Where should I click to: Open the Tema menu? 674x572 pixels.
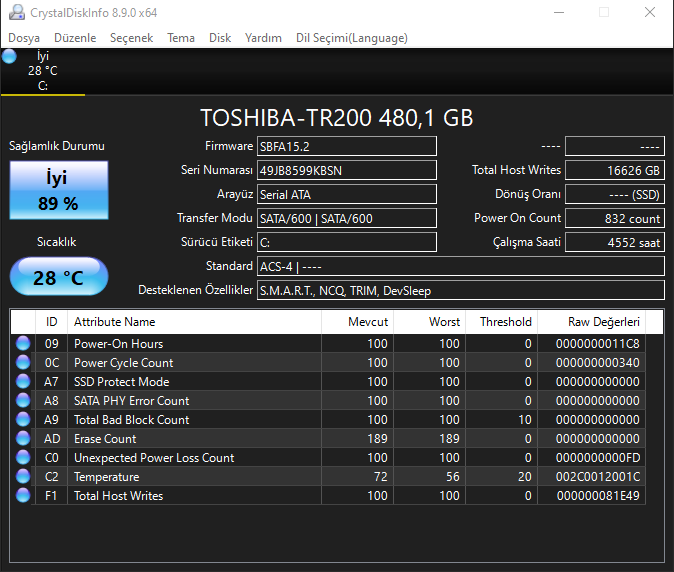click(181, 38)
